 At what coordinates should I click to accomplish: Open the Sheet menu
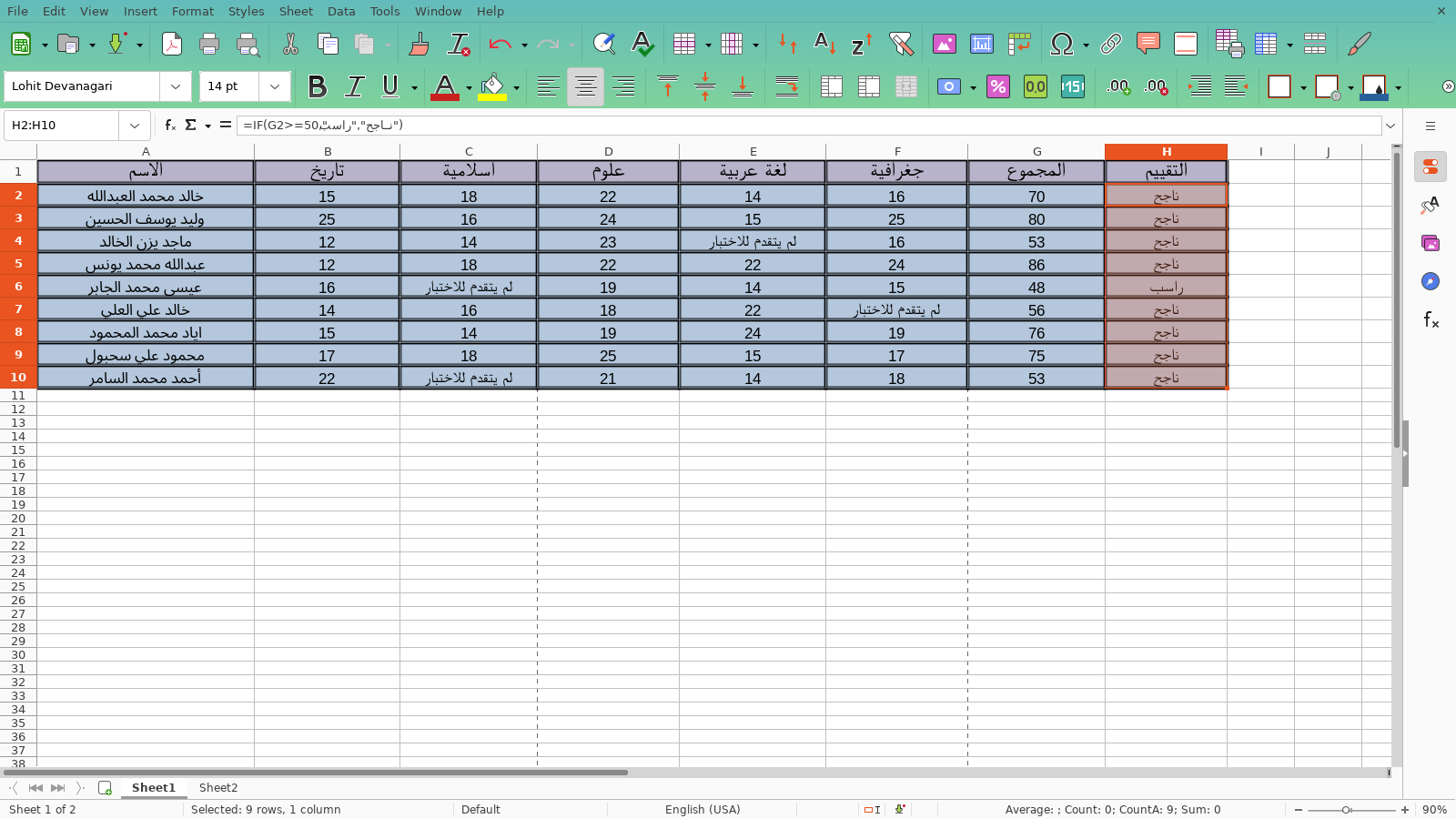point(296,11)
